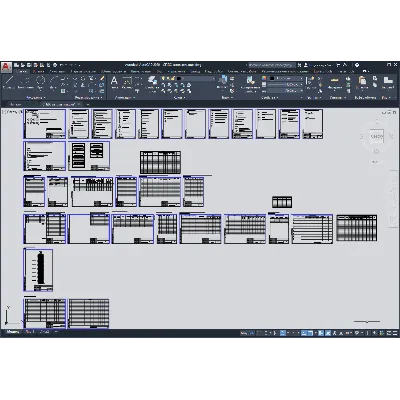Open the AutoCAD application menu logo
The width and height of the screenshot is (400, 400).
point(6,67)
